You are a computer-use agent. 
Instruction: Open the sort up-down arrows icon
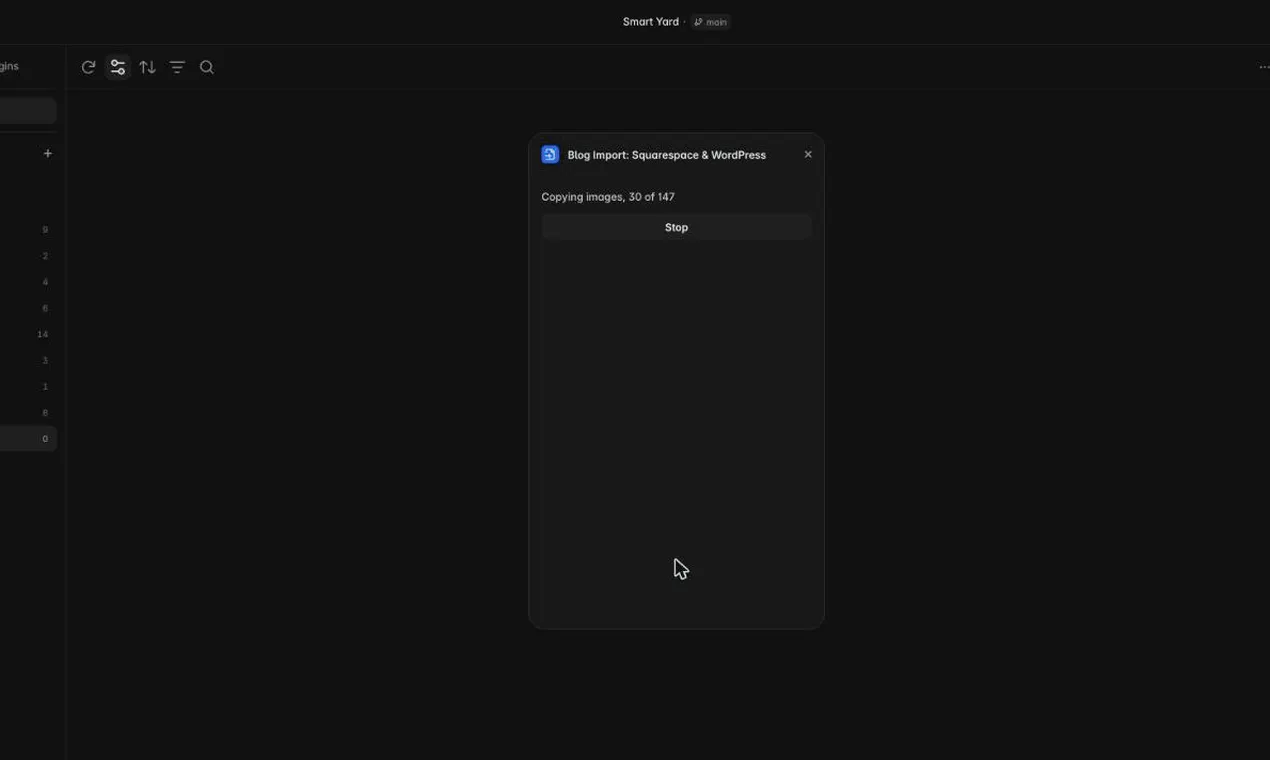(148, 67)
